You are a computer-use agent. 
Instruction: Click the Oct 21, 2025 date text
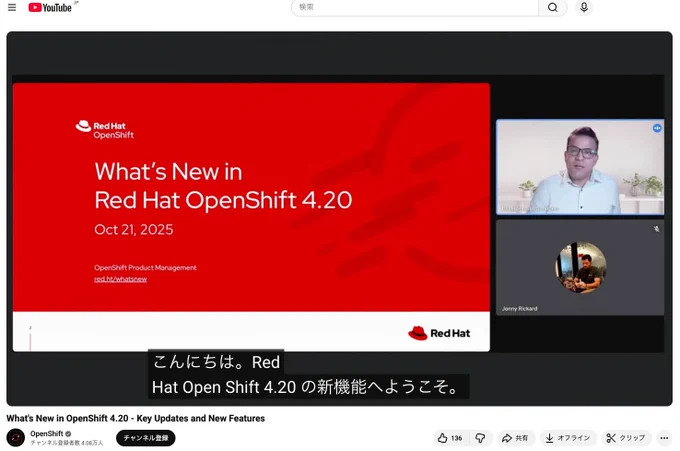(134, 229)
